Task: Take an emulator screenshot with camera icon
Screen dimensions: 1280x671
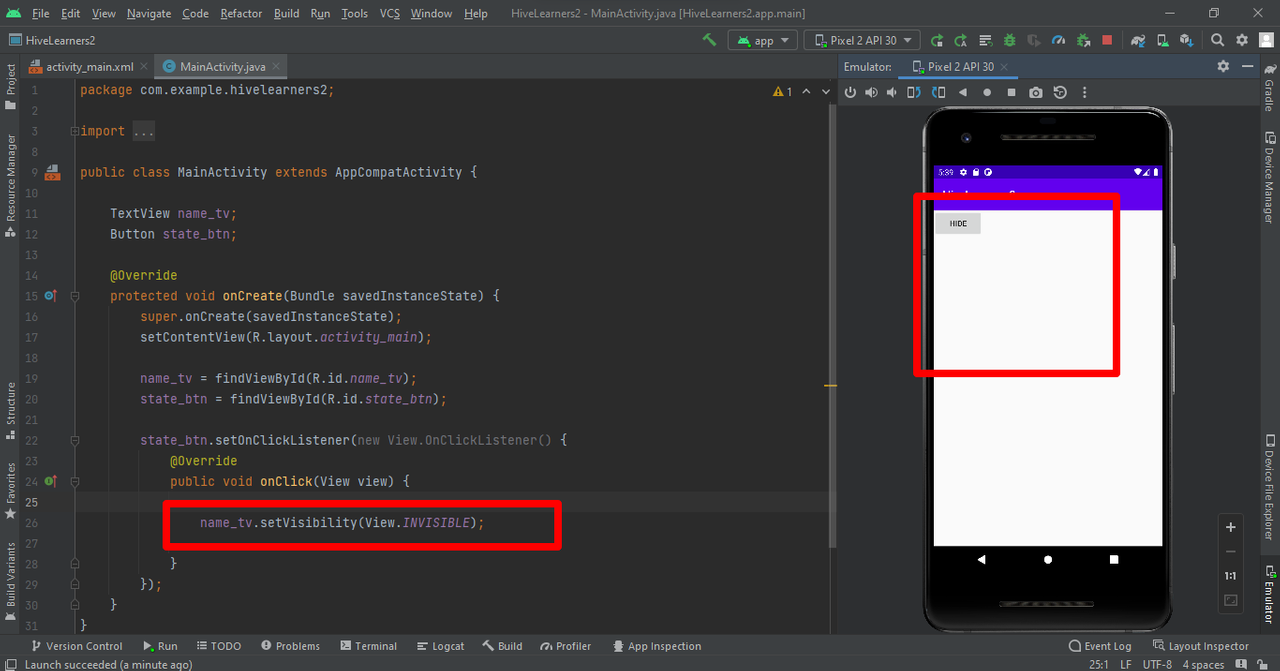Action: 1036,92
